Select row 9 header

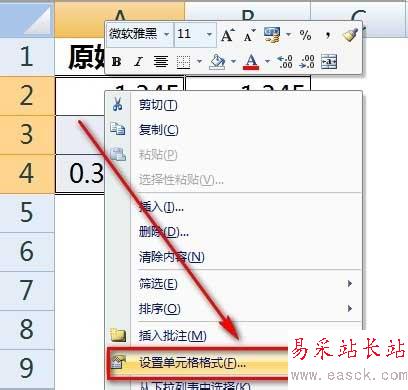click(x=27, y=369)
